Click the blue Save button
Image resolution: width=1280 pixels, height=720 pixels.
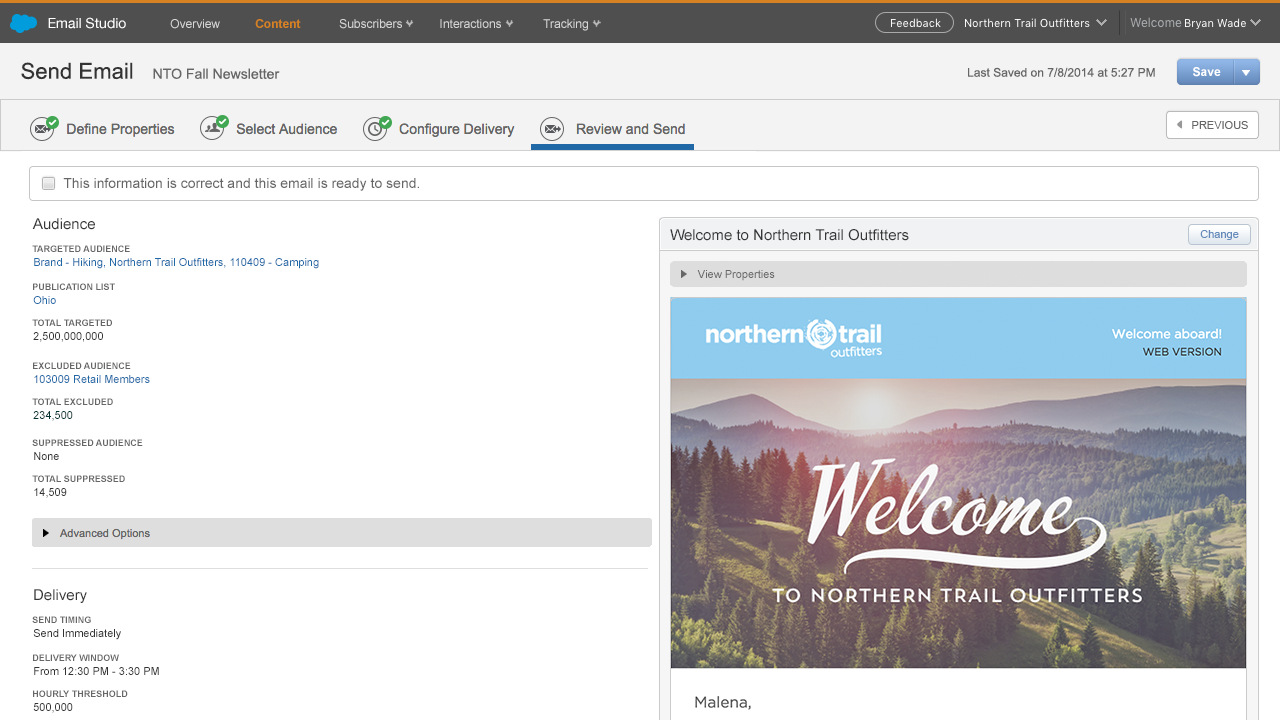(x=1205, y=72)
